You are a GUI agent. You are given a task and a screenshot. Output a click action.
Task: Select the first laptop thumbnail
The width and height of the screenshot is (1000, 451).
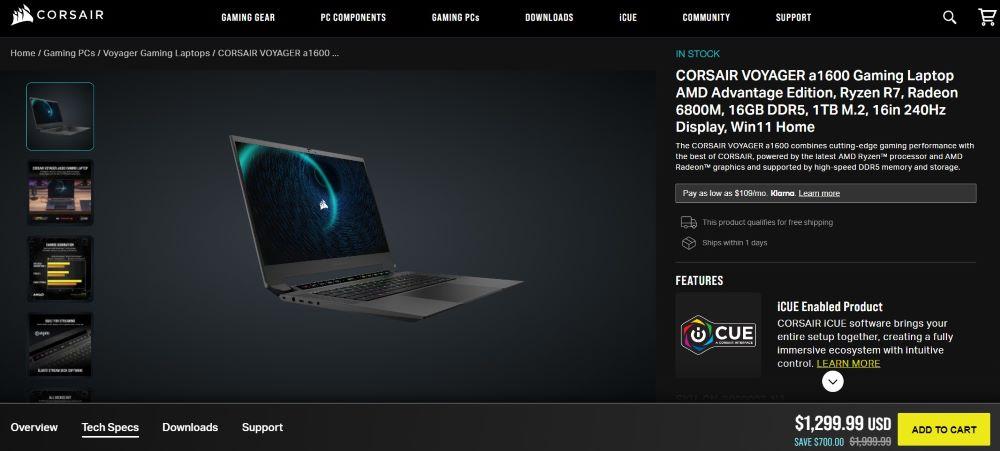[60, 116]
